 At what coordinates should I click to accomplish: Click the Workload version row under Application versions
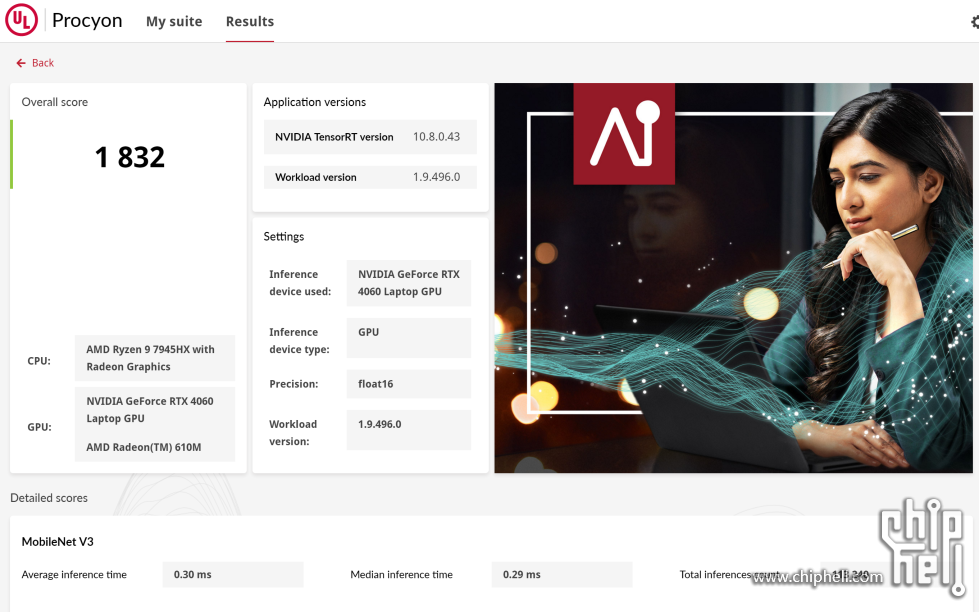[x=370, y=177]
